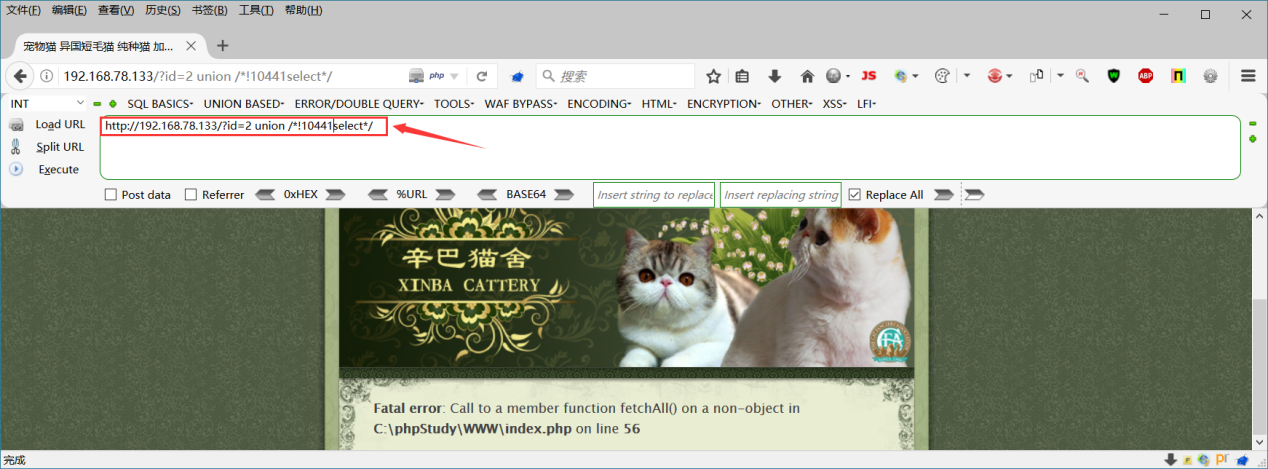Click left arrow beside BASE64
The width and height of the screenshot is (1268, 469).
coord(488,195)
